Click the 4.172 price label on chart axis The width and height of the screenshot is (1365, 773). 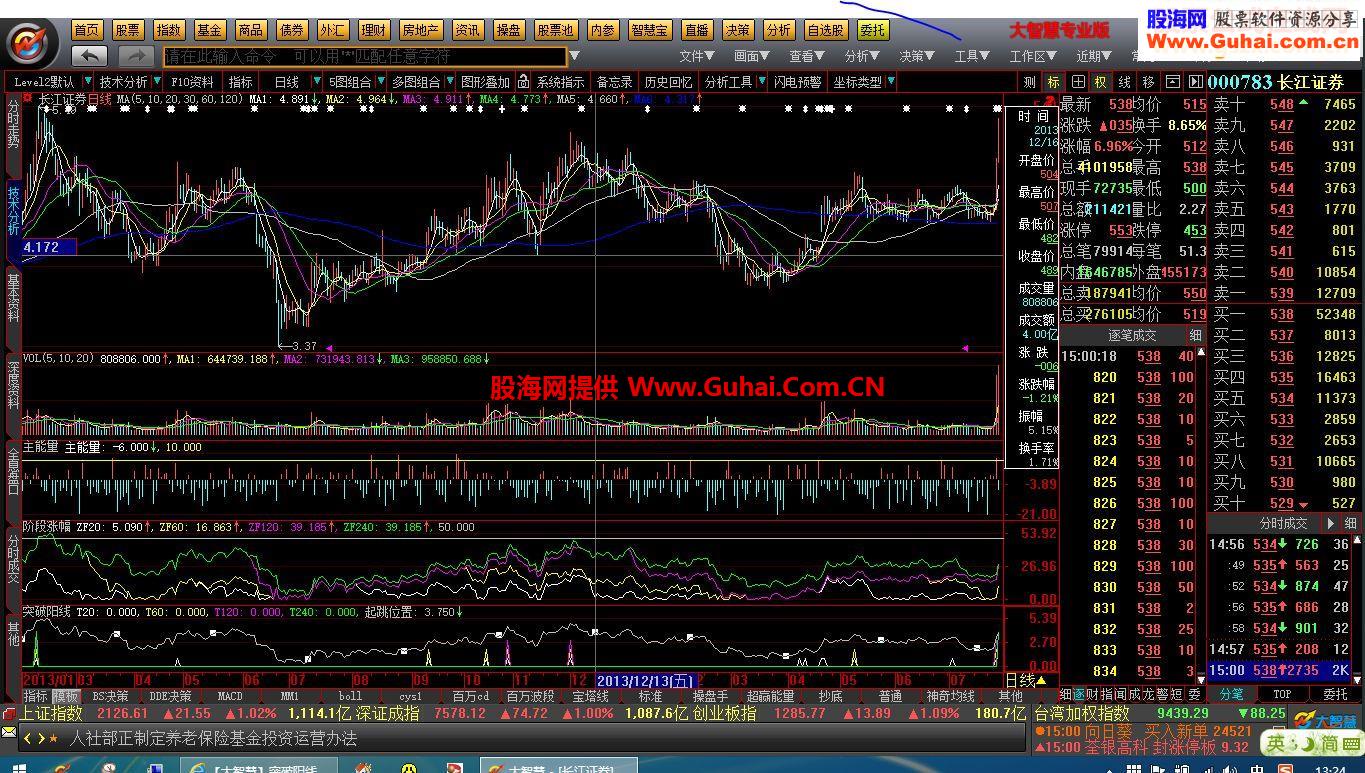click(48, 246)
